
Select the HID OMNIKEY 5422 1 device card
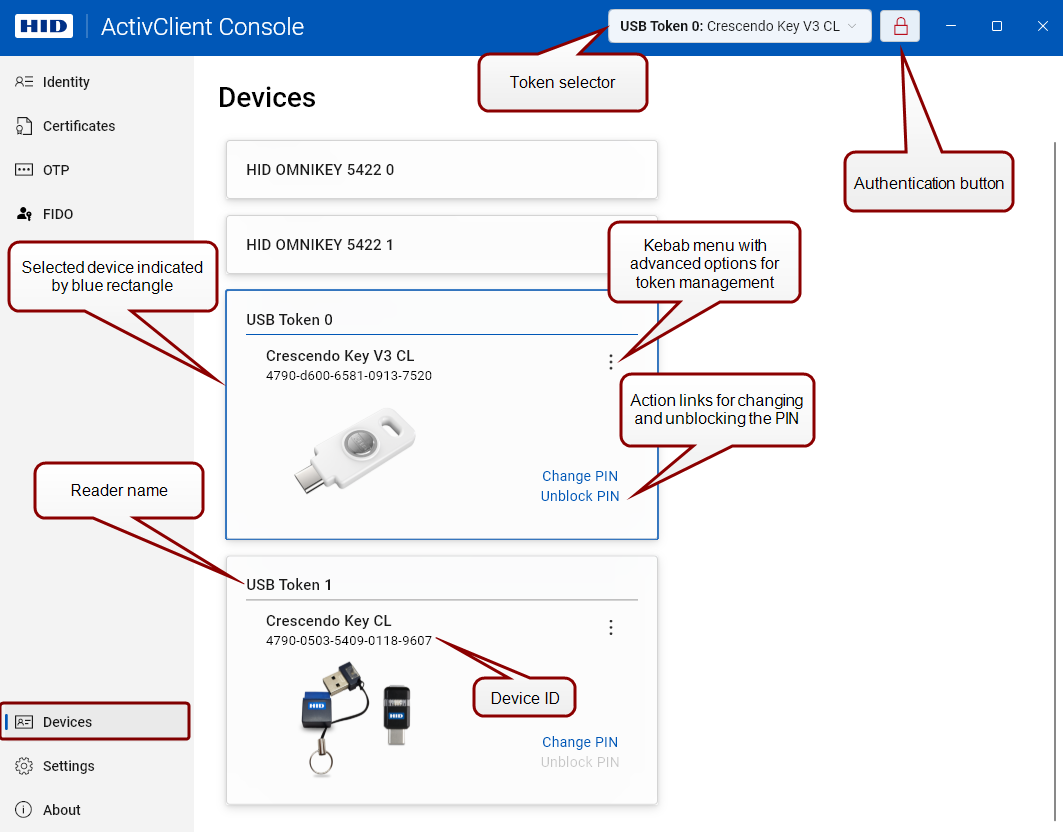click(x=442, y=245)
